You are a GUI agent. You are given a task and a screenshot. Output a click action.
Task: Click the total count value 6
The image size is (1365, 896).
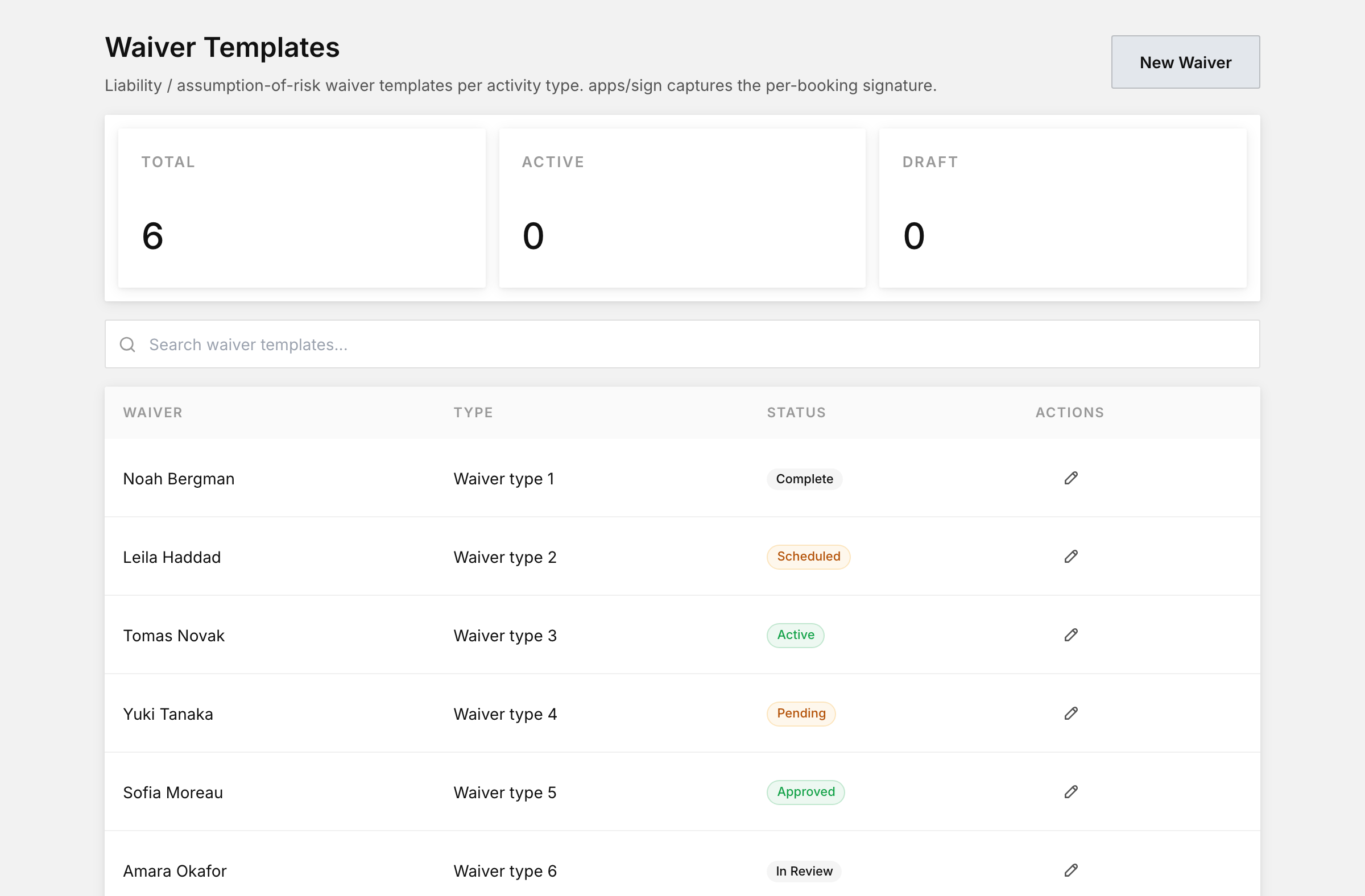152,235
